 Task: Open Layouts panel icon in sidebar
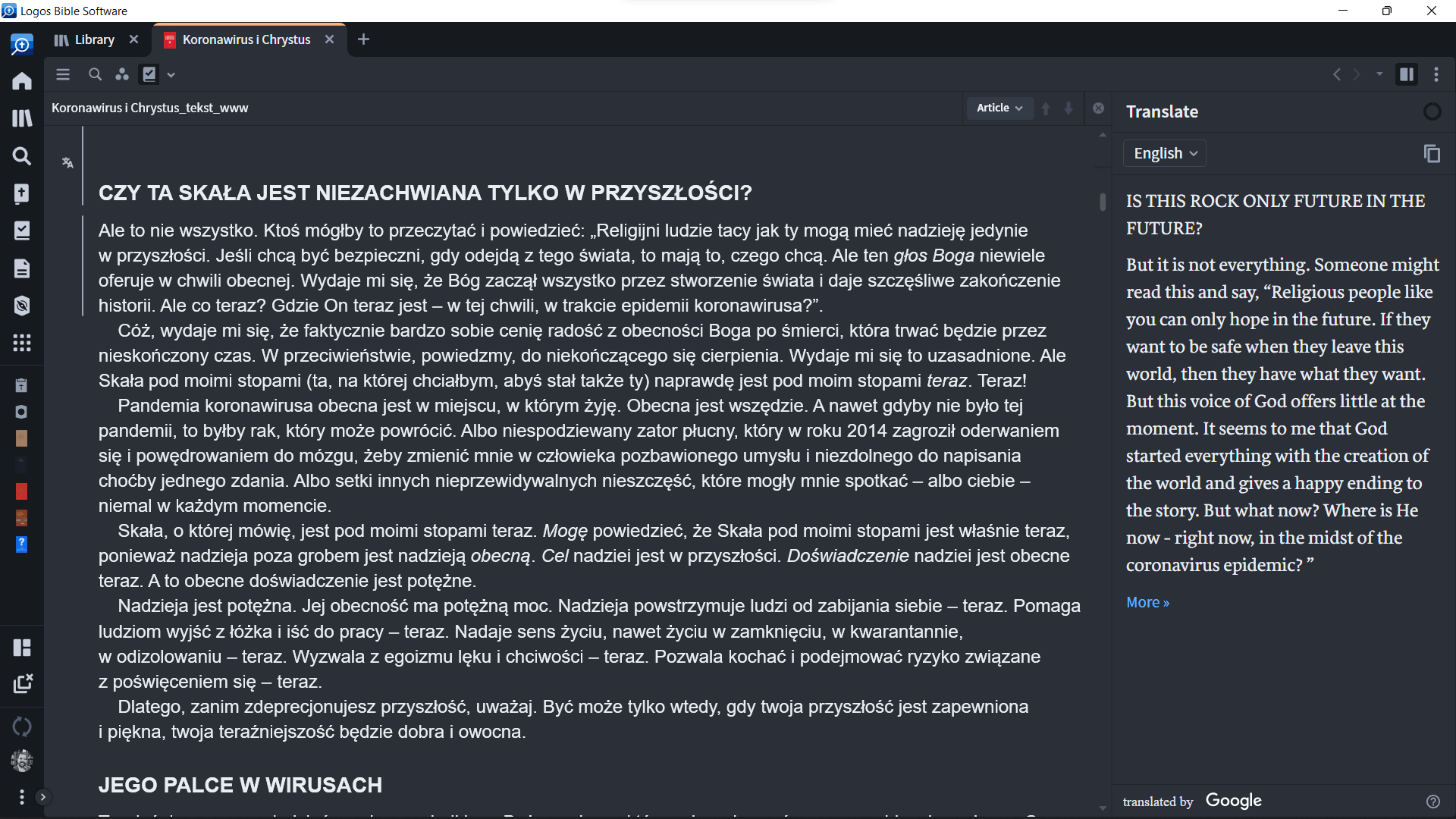[x=22, y=647]
